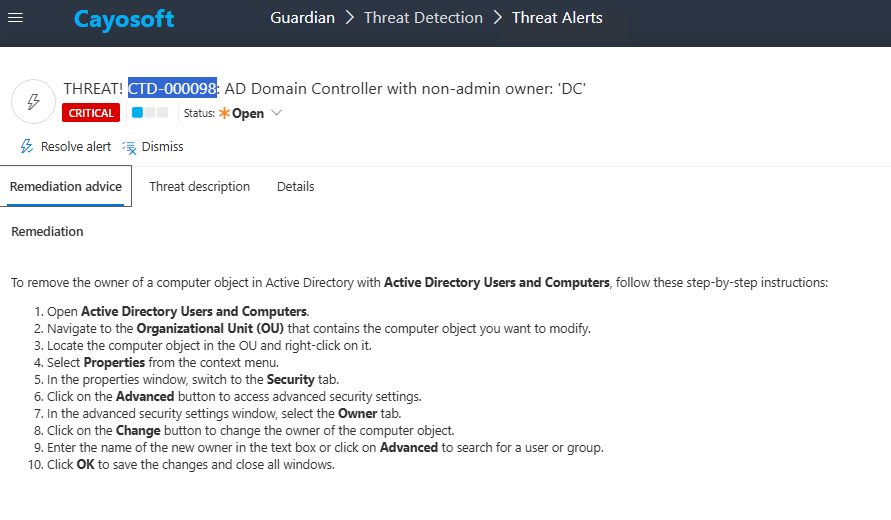Click the red CRITICAL severity badge
This screenshot has height=520, width=891.
tap(91, 113)
